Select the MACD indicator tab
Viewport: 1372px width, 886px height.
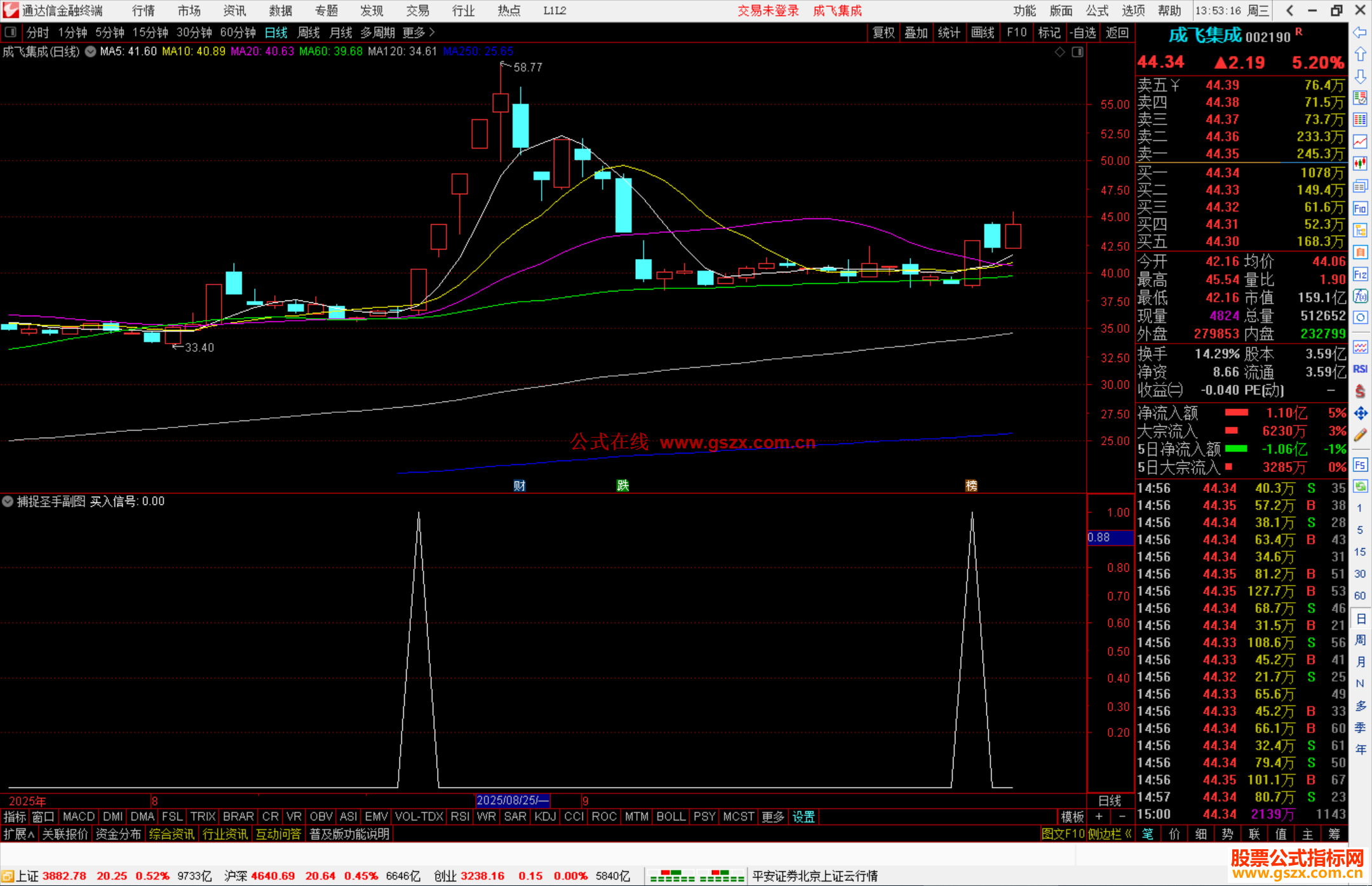tap(79, 817)
